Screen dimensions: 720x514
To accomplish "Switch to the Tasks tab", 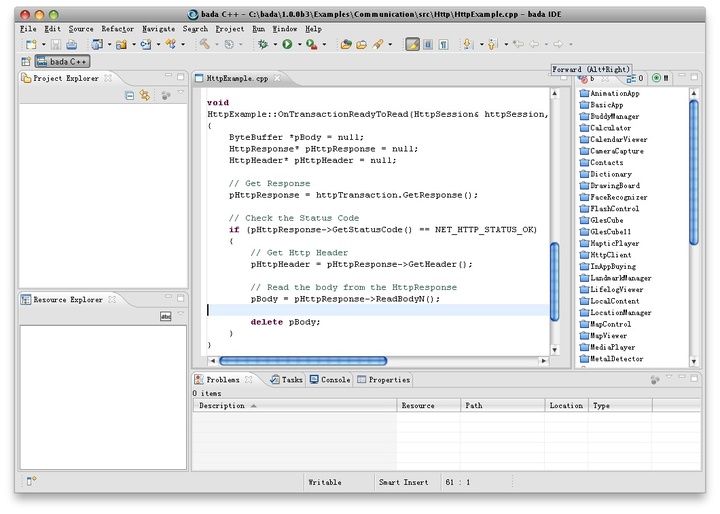I will point(287,379).
